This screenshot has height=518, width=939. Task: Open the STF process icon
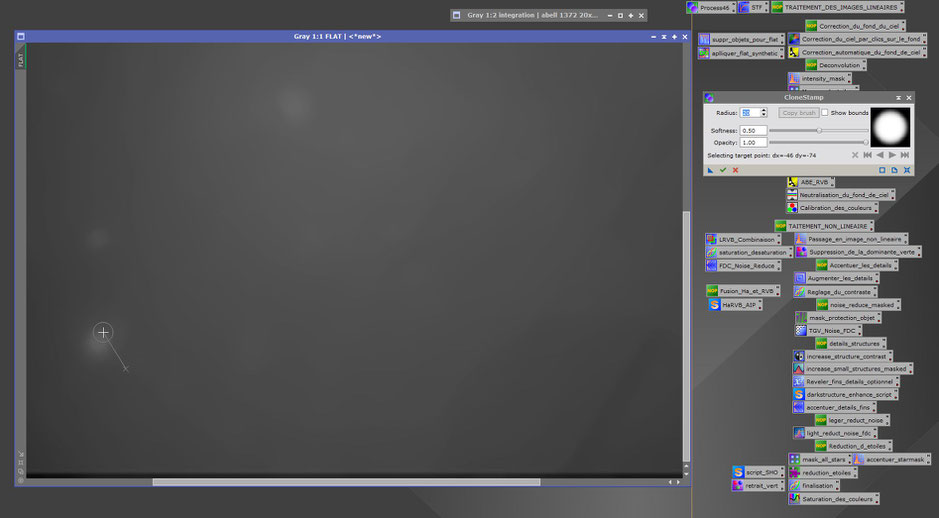[x=753, y=7]
